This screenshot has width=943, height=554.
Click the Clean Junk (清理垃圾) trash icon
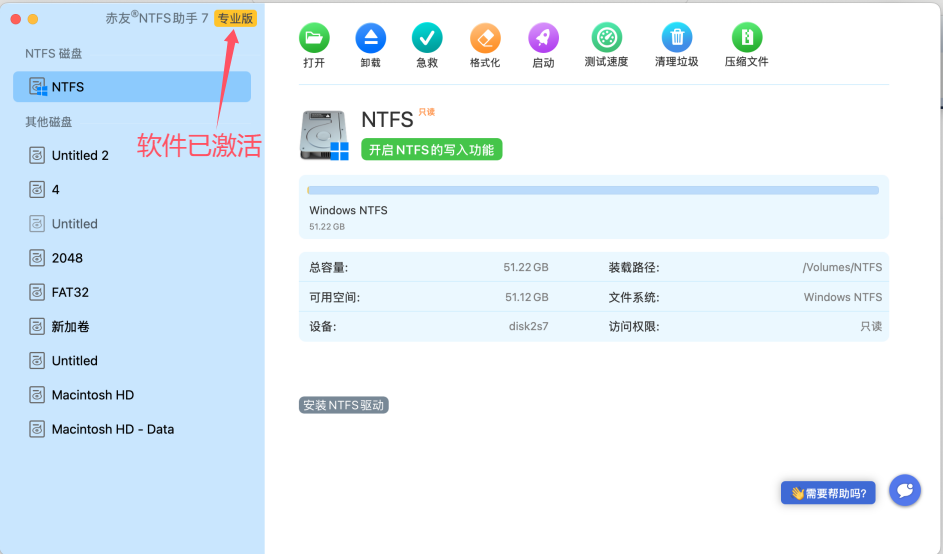[677, 38]
